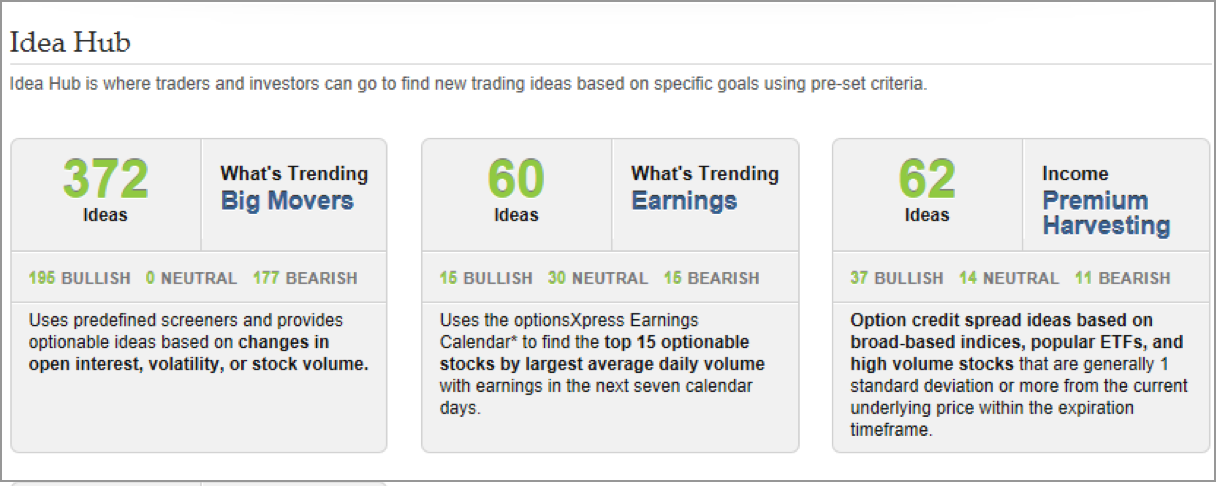Viewport: 1218px width, 486px height.
Task: Show 14 Neutral Premium Harvesting ideas
Action: coord(1008,278)
